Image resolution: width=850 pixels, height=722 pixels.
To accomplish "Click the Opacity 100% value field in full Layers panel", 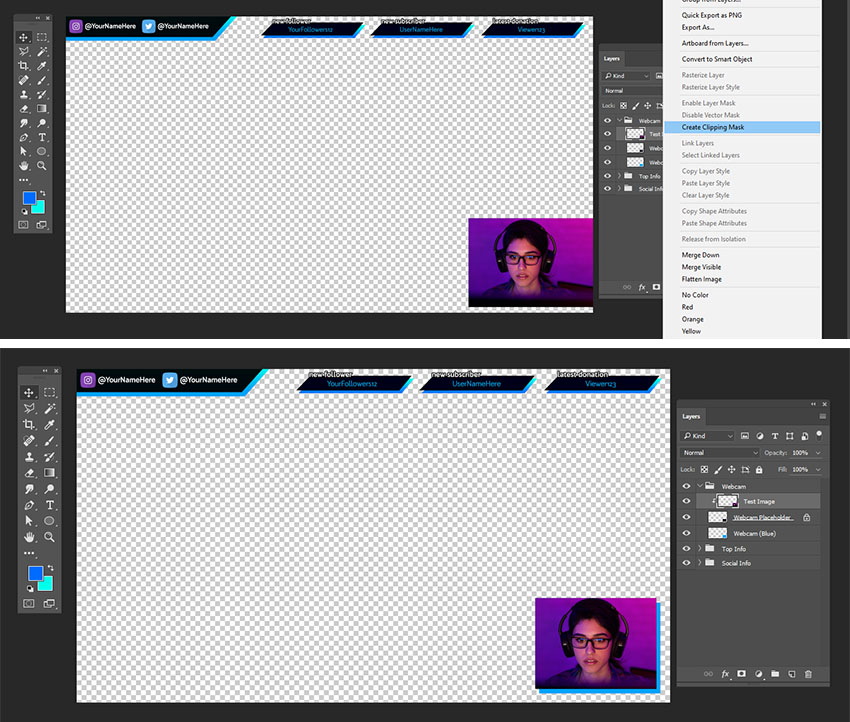I will tap(800, 453).
